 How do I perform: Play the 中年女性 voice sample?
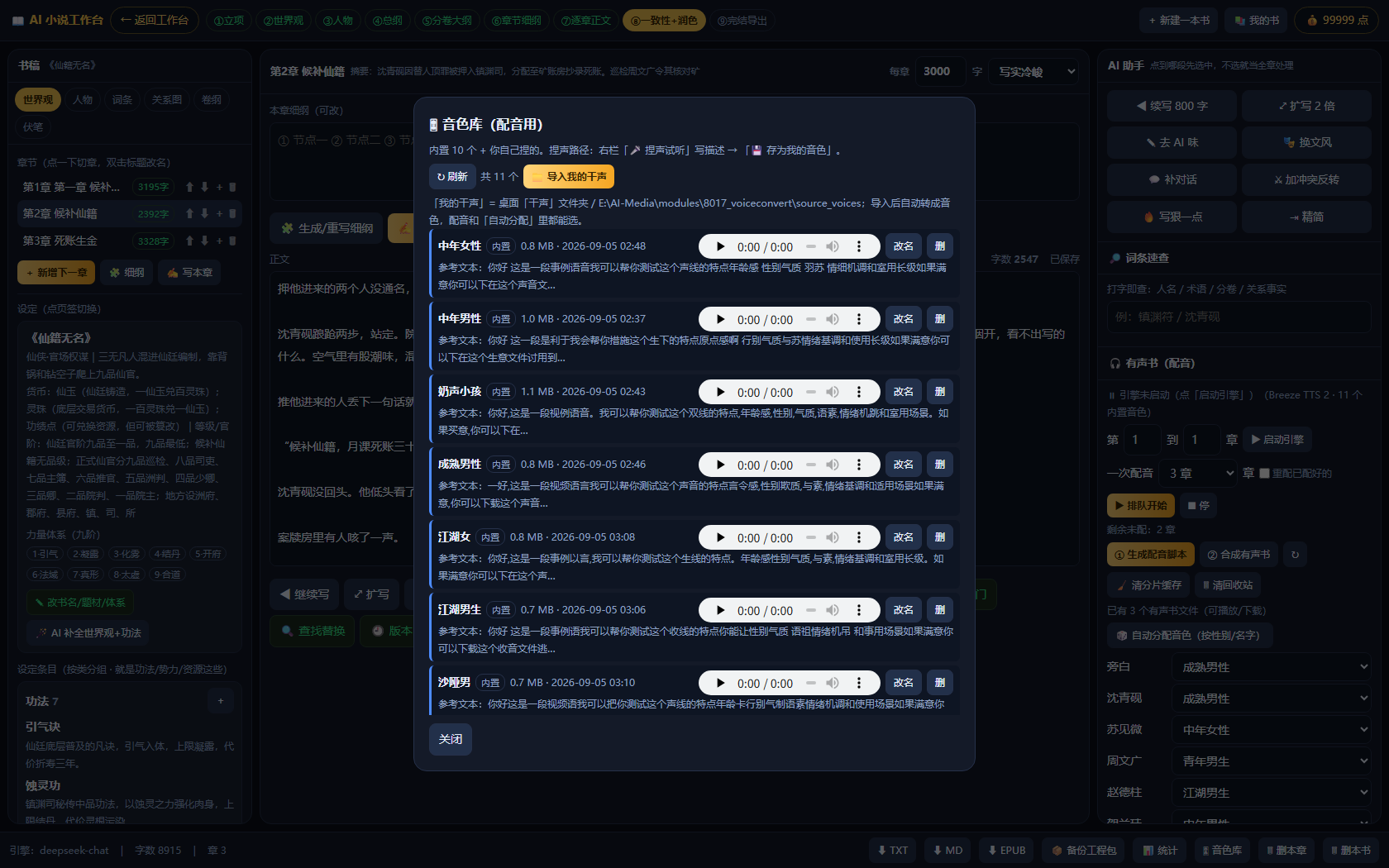pyautogui.click(x=720, y=246)
